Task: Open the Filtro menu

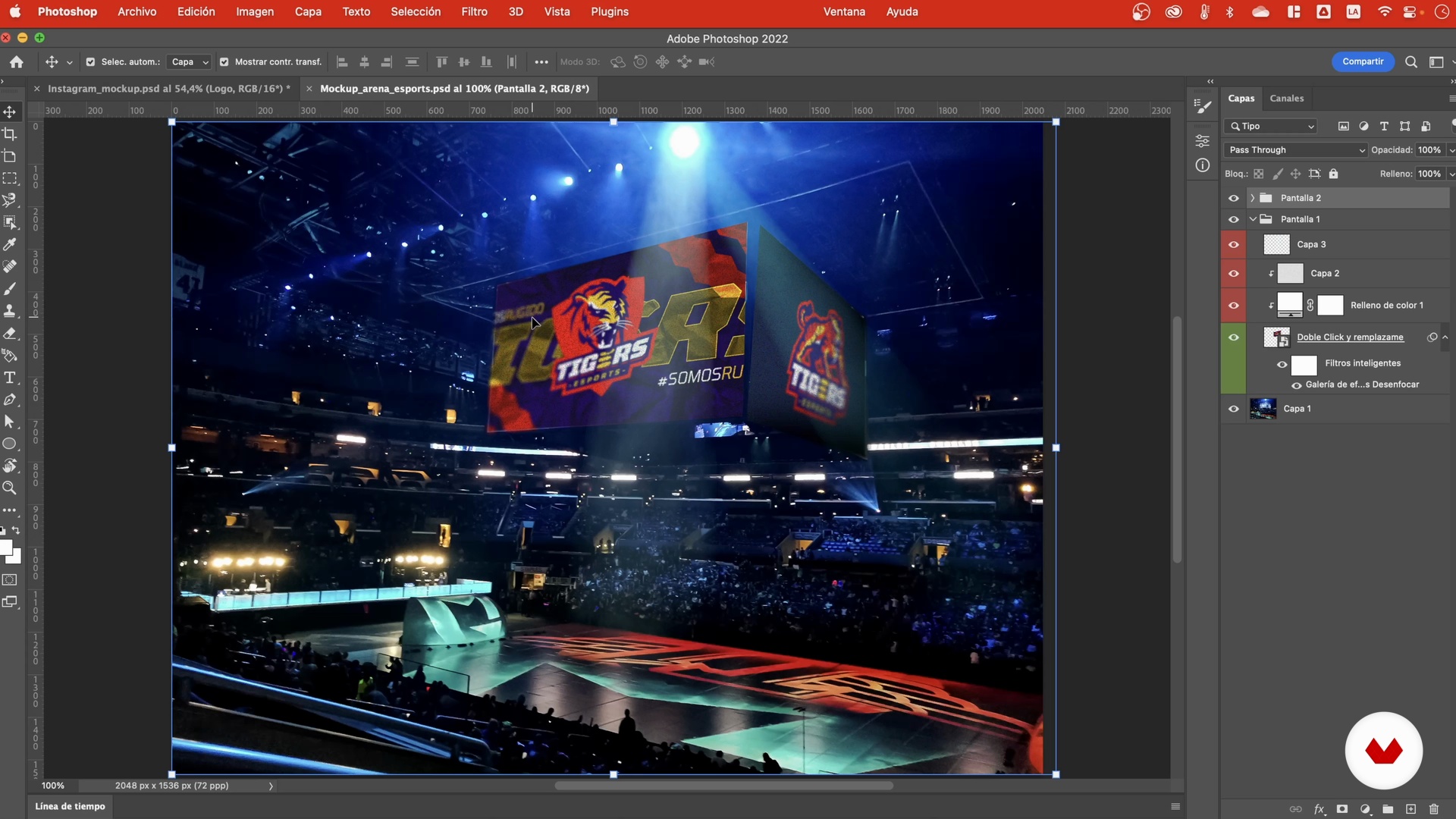Action: tap(474, 11)
